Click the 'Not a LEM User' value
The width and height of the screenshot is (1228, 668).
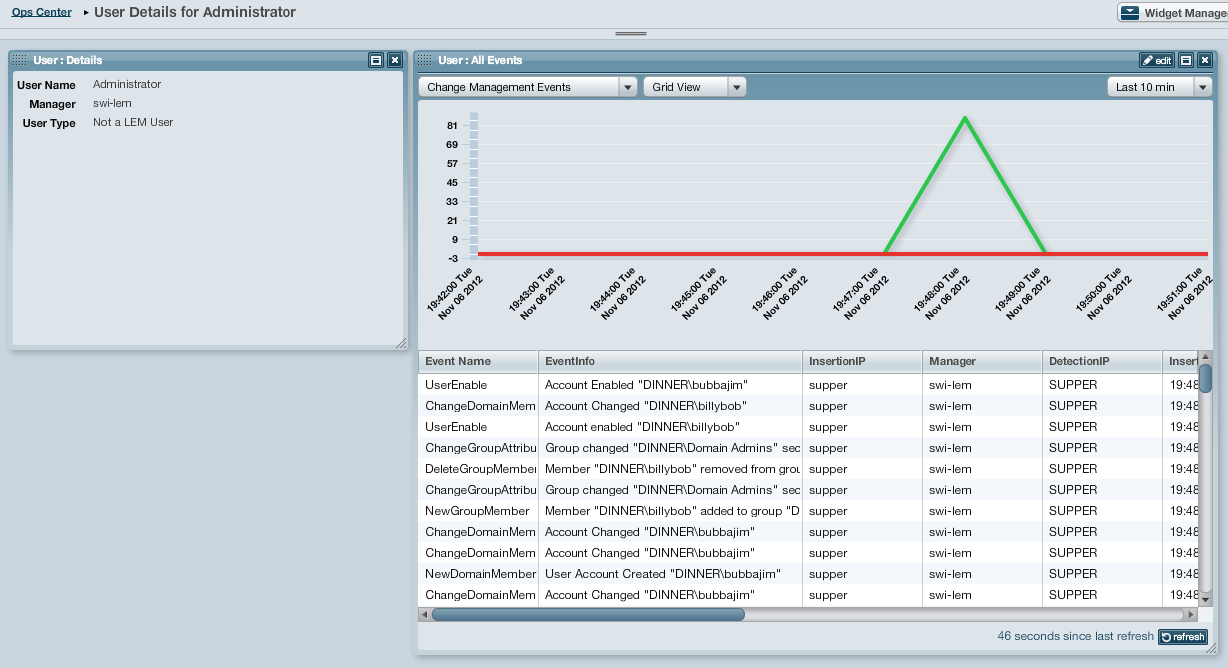(133, 123)
